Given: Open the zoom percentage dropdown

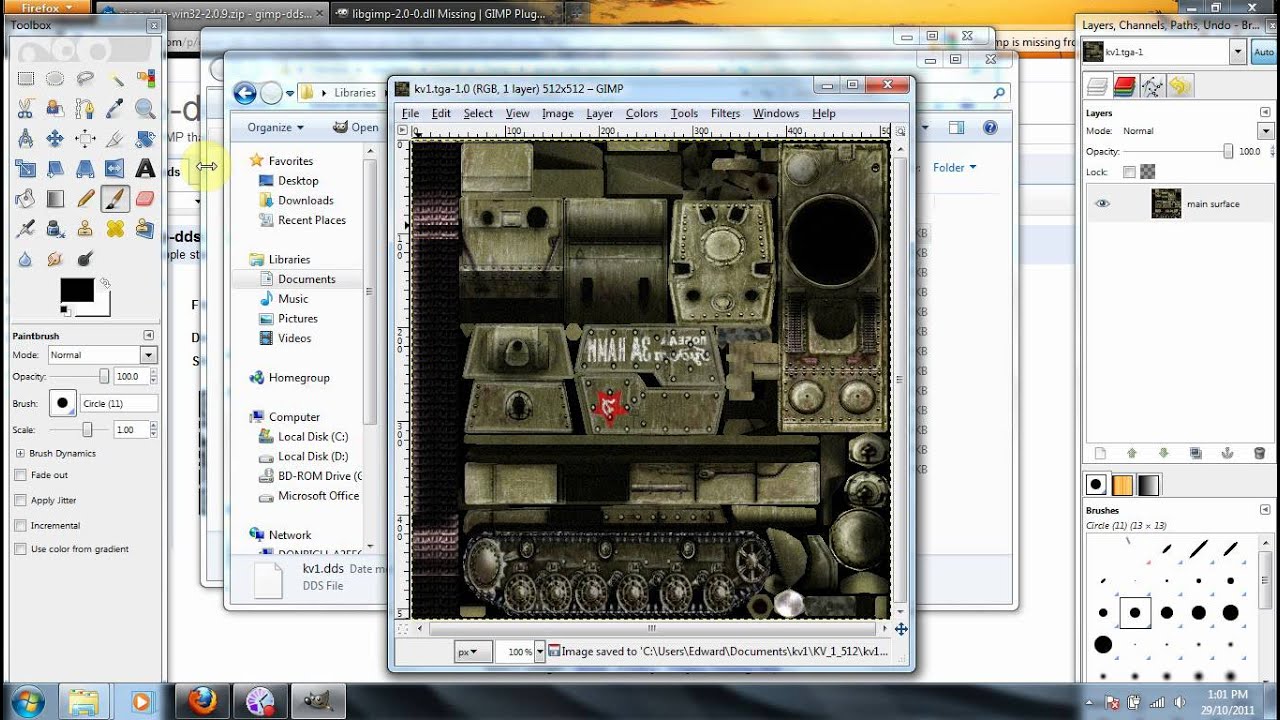Looking at the screenshot, I should (540, 651).
